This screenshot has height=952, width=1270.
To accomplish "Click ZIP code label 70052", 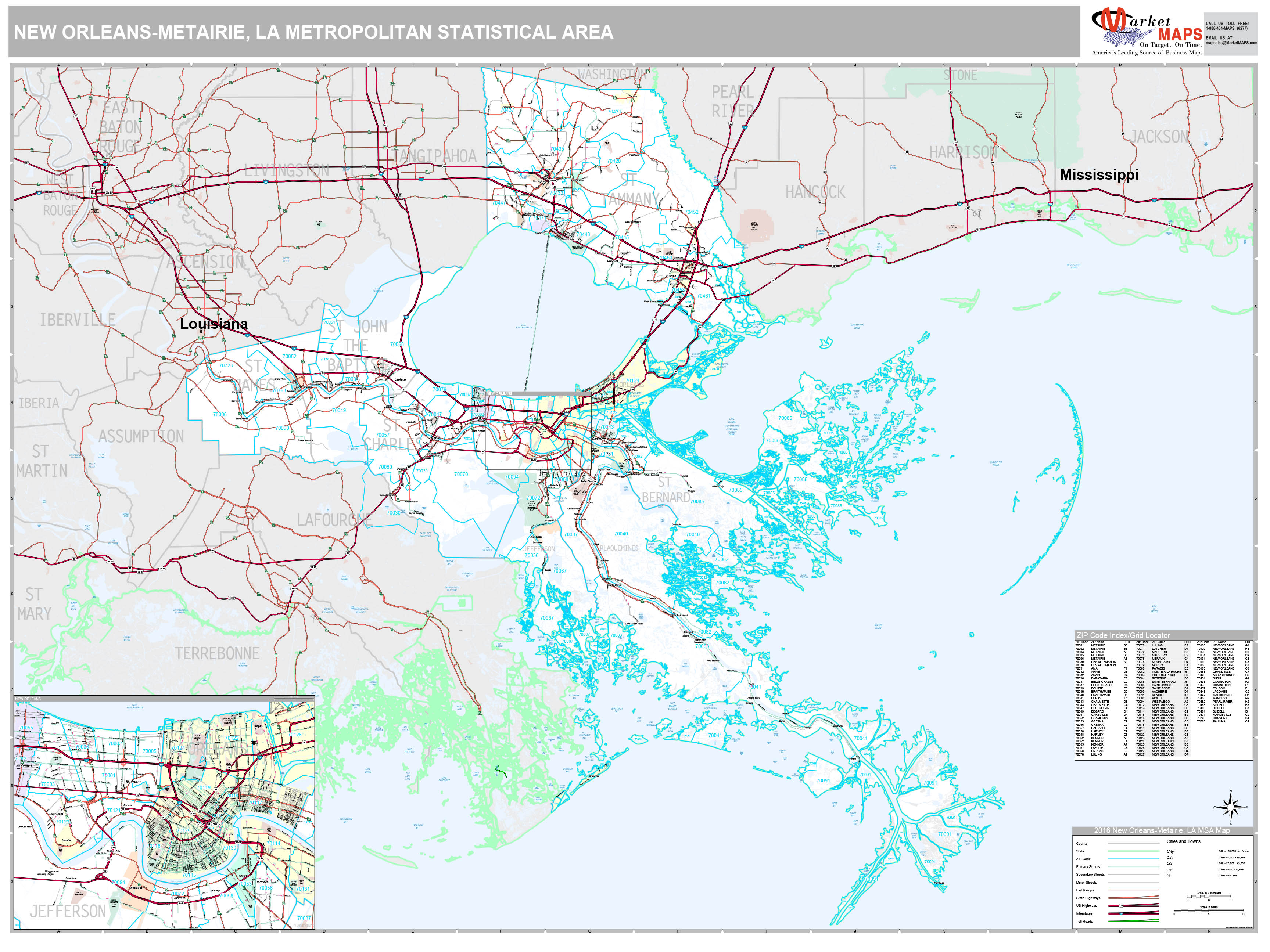I will tap(289, 356).
